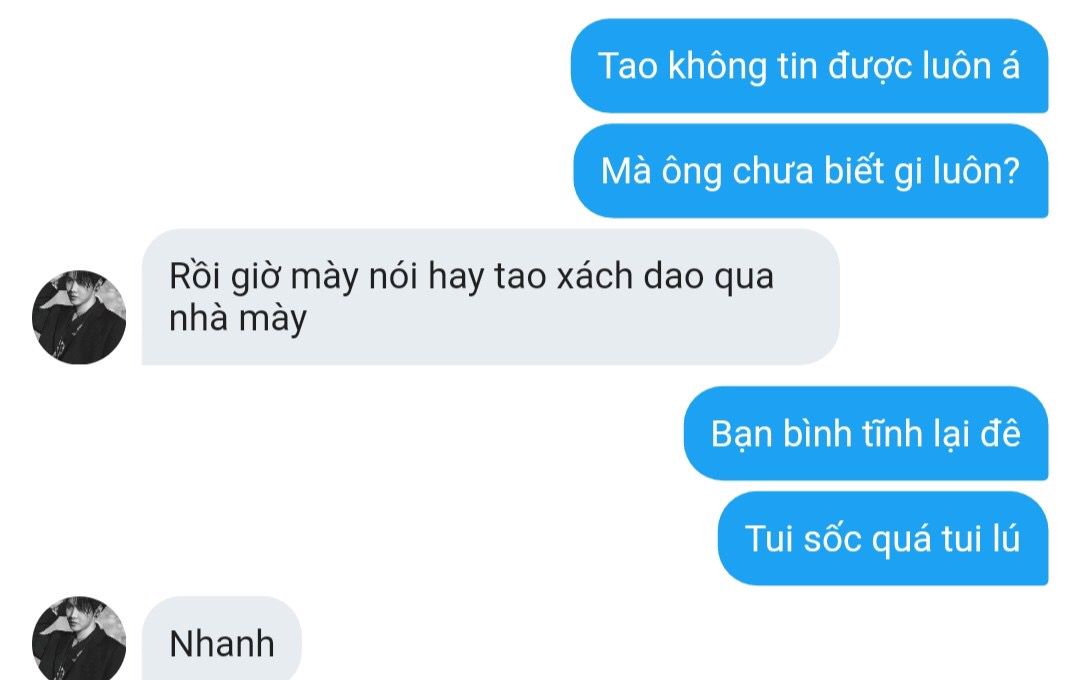
Task: Tap the 'Bạn bình tĩnh lại đê' bubble
Action: point(866,433)
